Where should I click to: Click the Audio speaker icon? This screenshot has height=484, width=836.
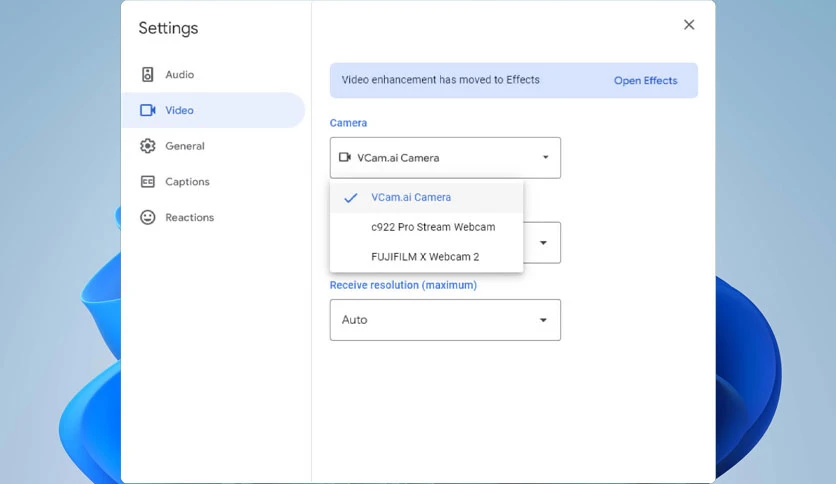point(148,75)
